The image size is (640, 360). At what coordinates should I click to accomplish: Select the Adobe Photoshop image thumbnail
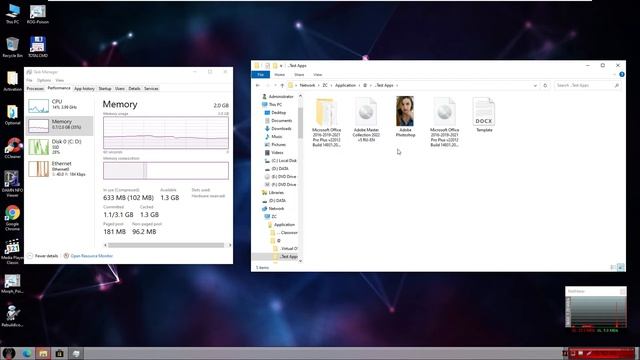click(x=405, y=117)
